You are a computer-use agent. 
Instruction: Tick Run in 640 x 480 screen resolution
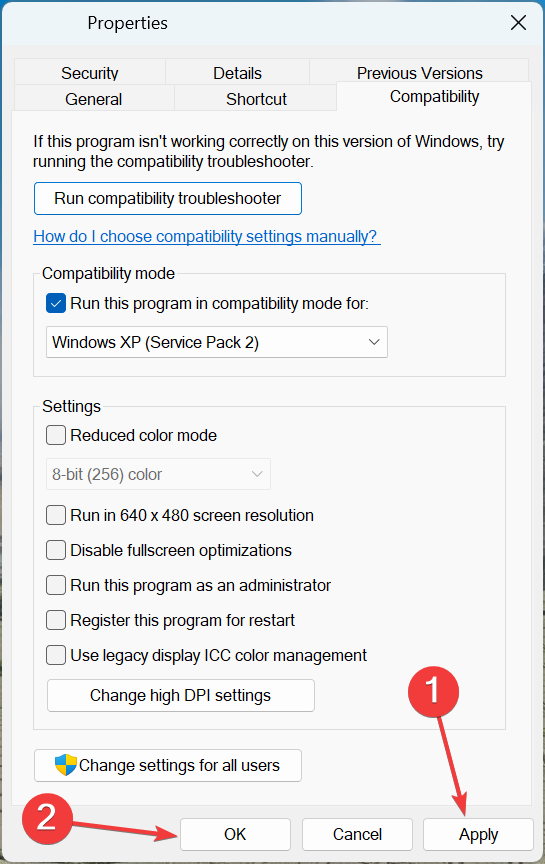(x=56, y=515)
